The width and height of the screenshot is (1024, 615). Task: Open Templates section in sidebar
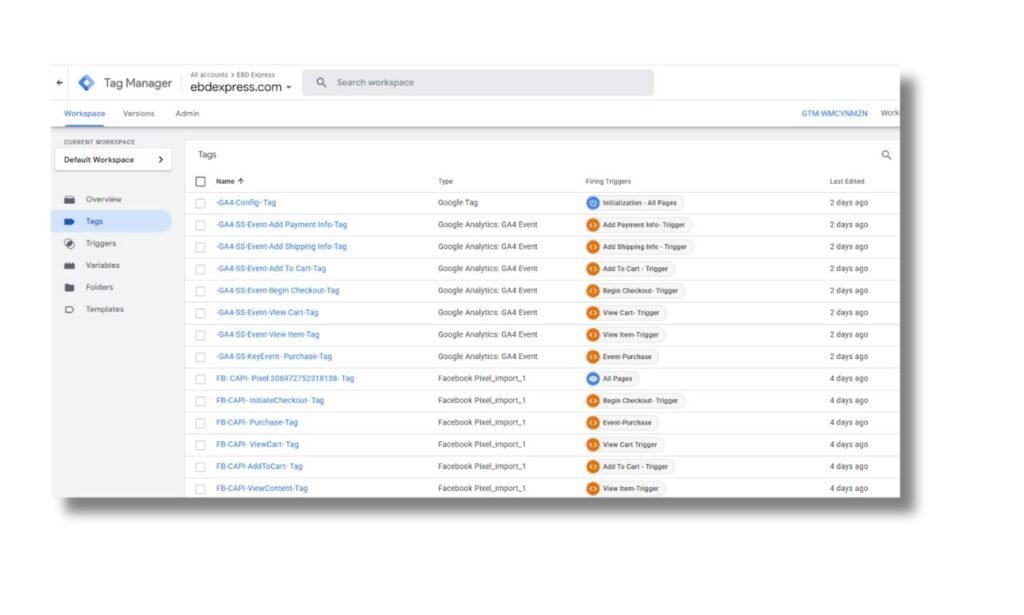[x=104, y=310]
